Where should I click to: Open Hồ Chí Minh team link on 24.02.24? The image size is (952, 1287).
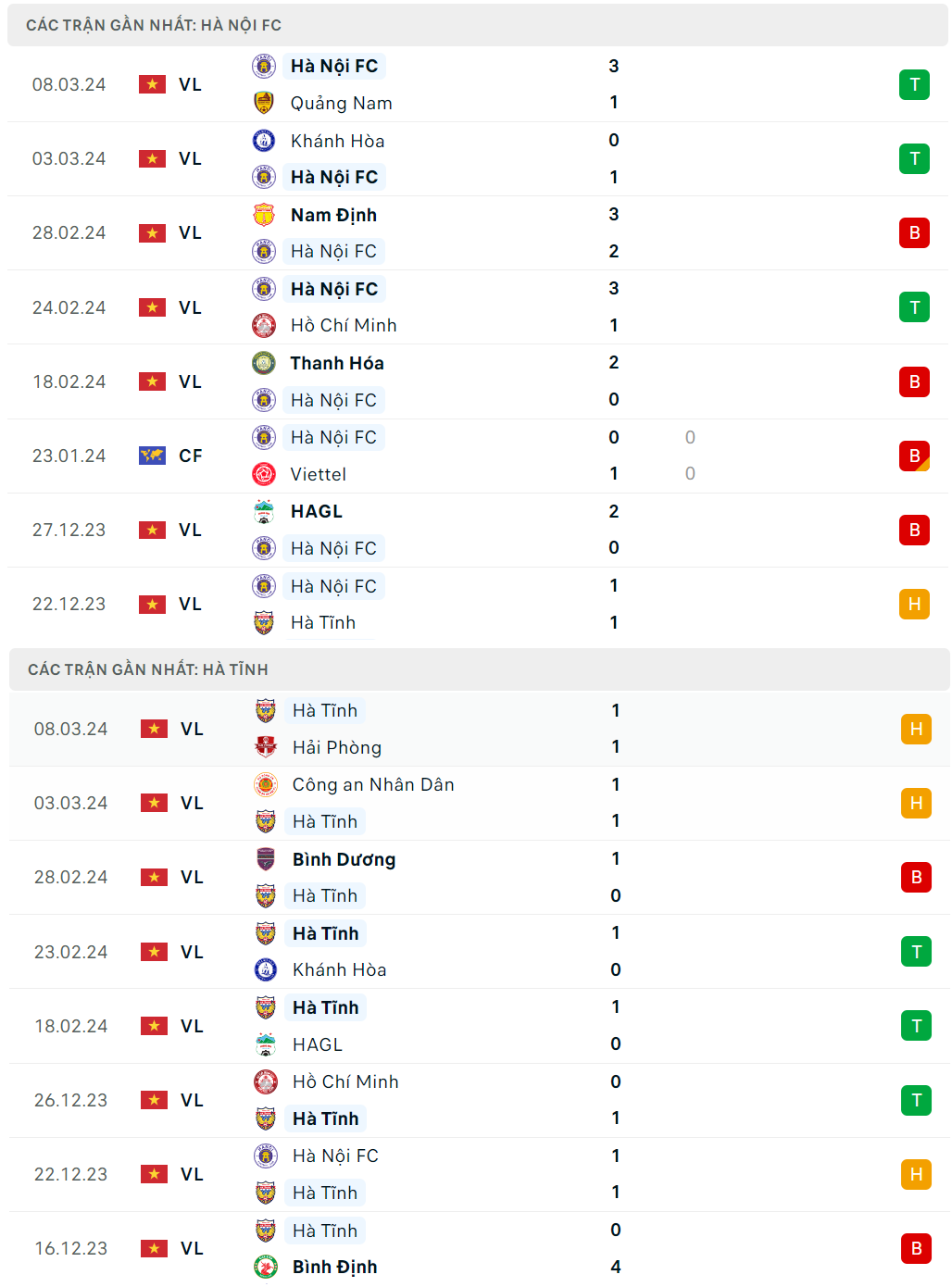344,326
